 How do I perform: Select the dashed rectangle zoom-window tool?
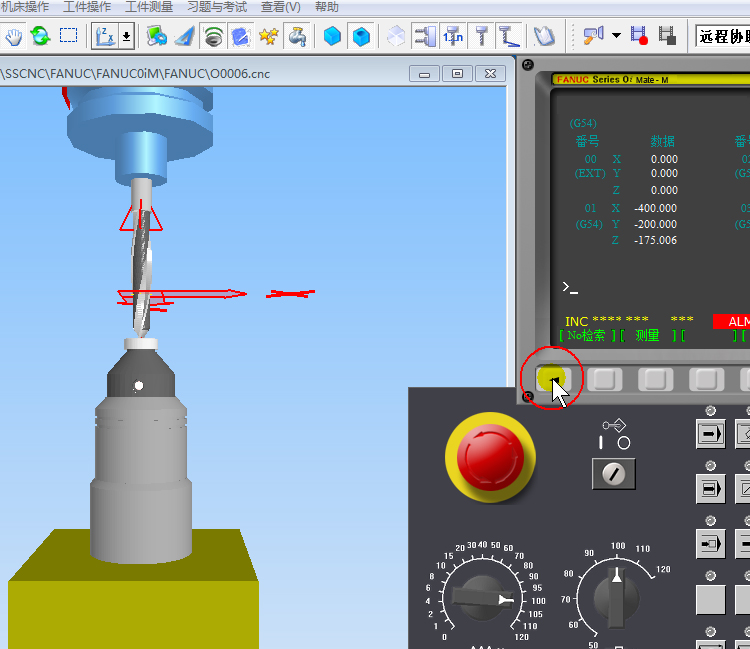click(68, 35)
